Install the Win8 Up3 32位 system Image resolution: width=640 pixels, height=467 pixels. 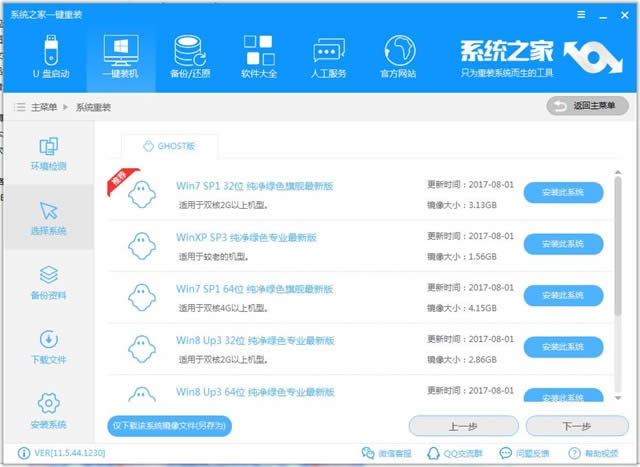click(x=563, y=347)
